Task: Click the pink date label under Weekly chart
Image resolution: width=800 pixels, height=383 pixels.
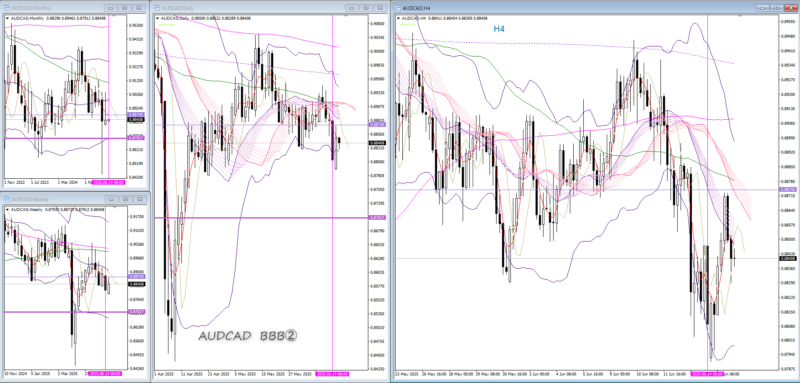Action: (x=106, y=374)
